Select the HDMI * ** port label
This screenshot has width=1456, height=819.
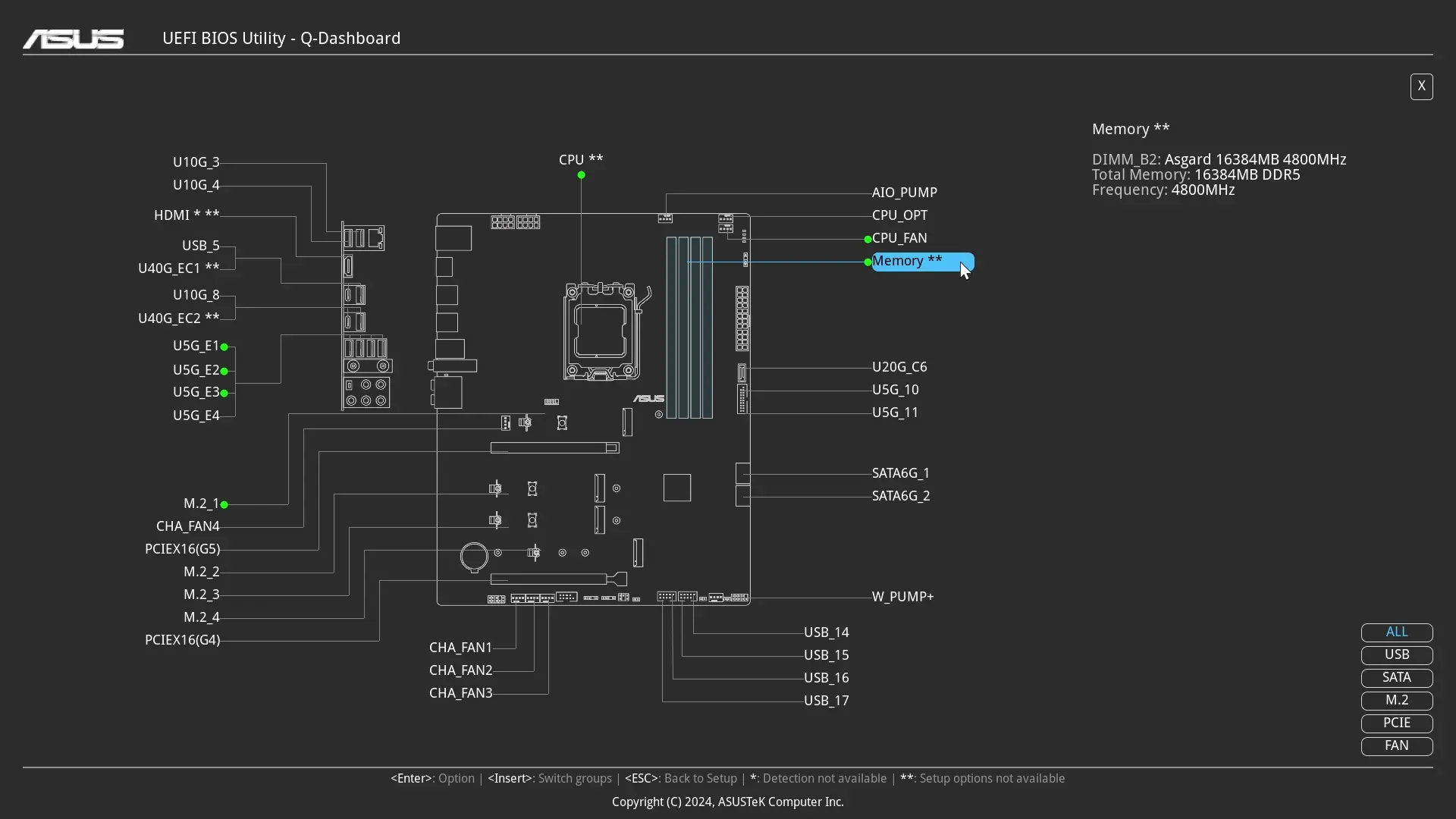coord(187,215)
